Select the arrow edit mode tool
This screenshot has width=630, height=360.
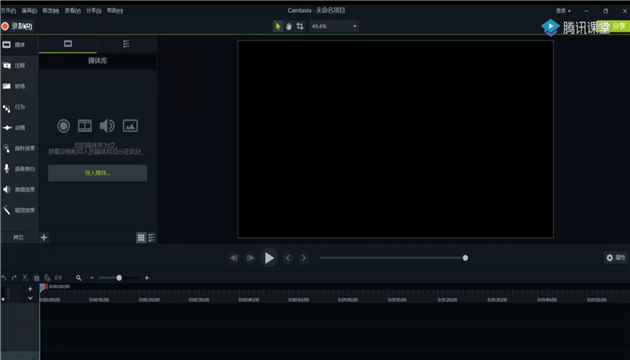278,27
